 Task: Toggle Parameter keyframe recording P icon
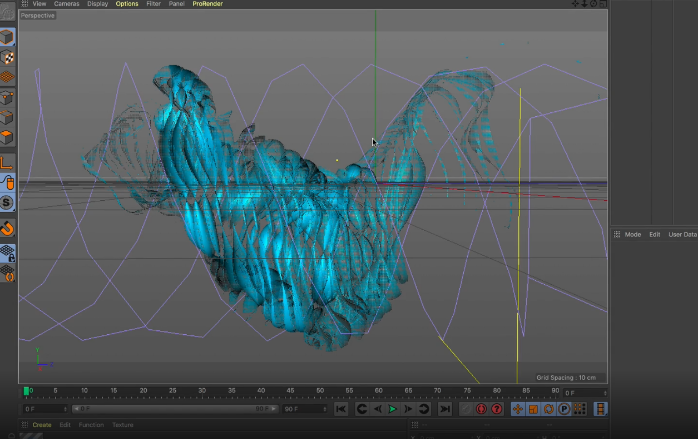(564, 409)
